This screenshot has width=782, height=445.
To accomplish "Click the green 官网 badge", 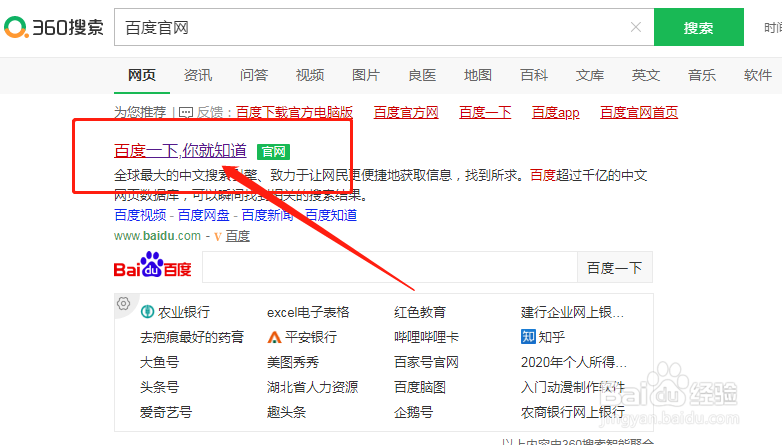I will [x=273, y=151].
